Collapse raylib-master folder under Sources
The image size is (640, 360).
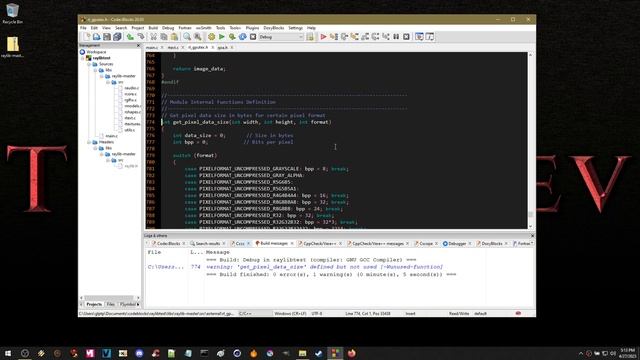point(102,76)
